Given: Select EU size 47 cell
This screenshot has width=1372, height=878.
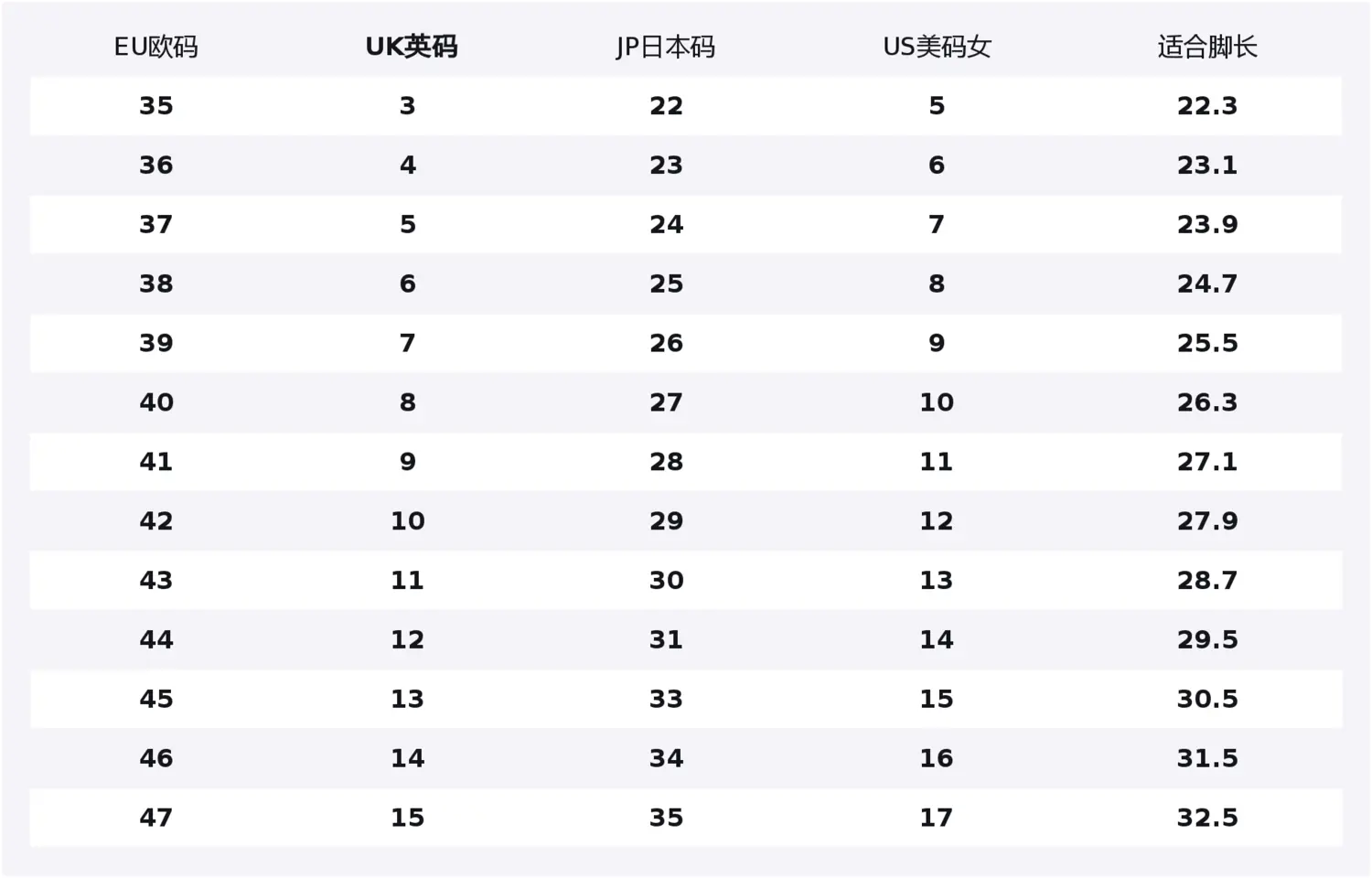Looking at the screenshot, I should pos(155,818).
